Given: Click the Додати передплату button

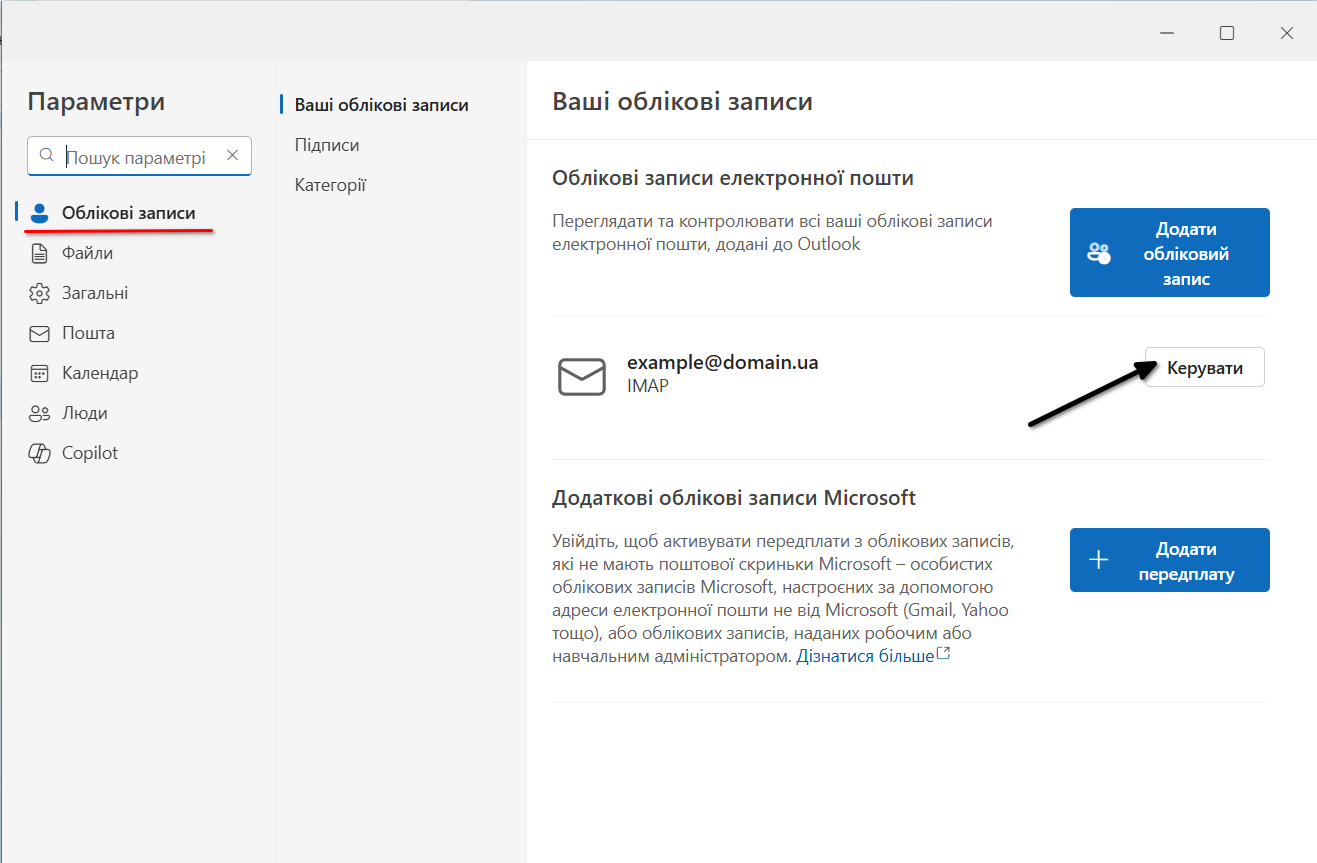Looking at the screenshot, I should pyautogui.click(x=1169, y=560).
